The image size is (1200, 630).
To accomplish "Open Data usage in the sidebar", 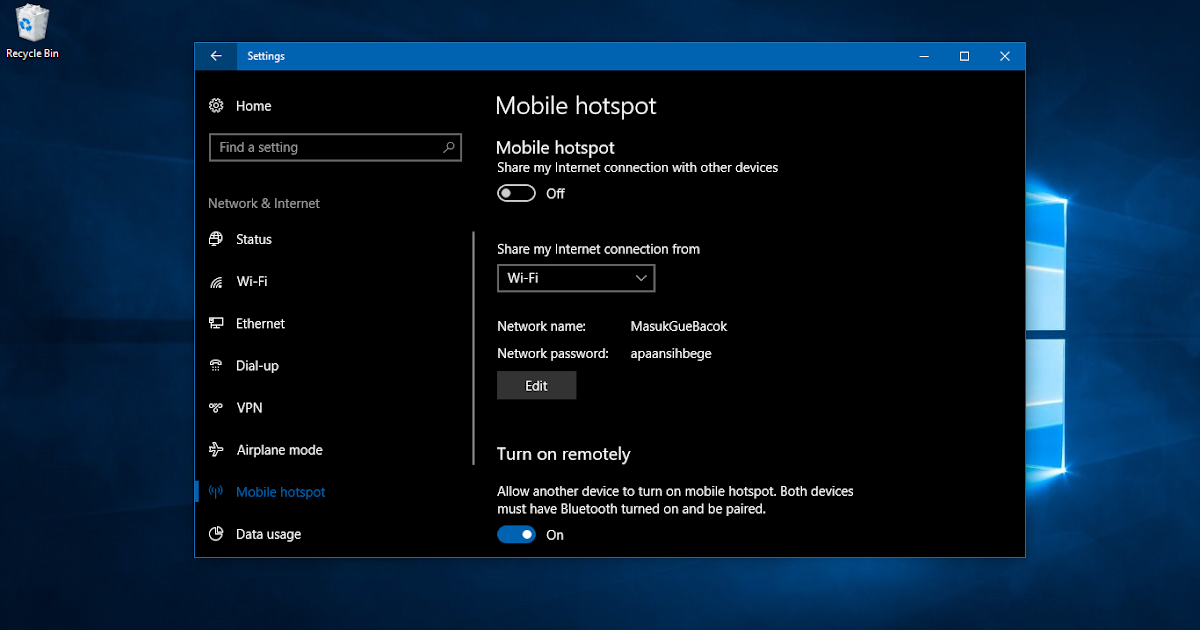I will coord(268,534).
